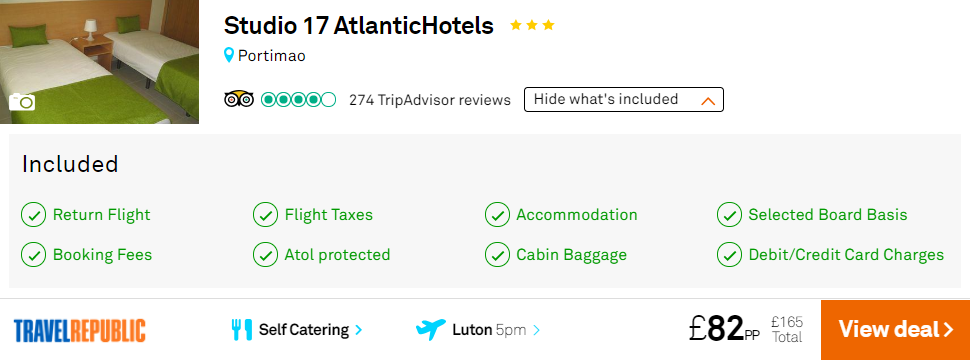Screen dimensions: 970x360
Task: Open the hotel room photo thumbnail
Action: pyautogui.click(x=100, y=62)
